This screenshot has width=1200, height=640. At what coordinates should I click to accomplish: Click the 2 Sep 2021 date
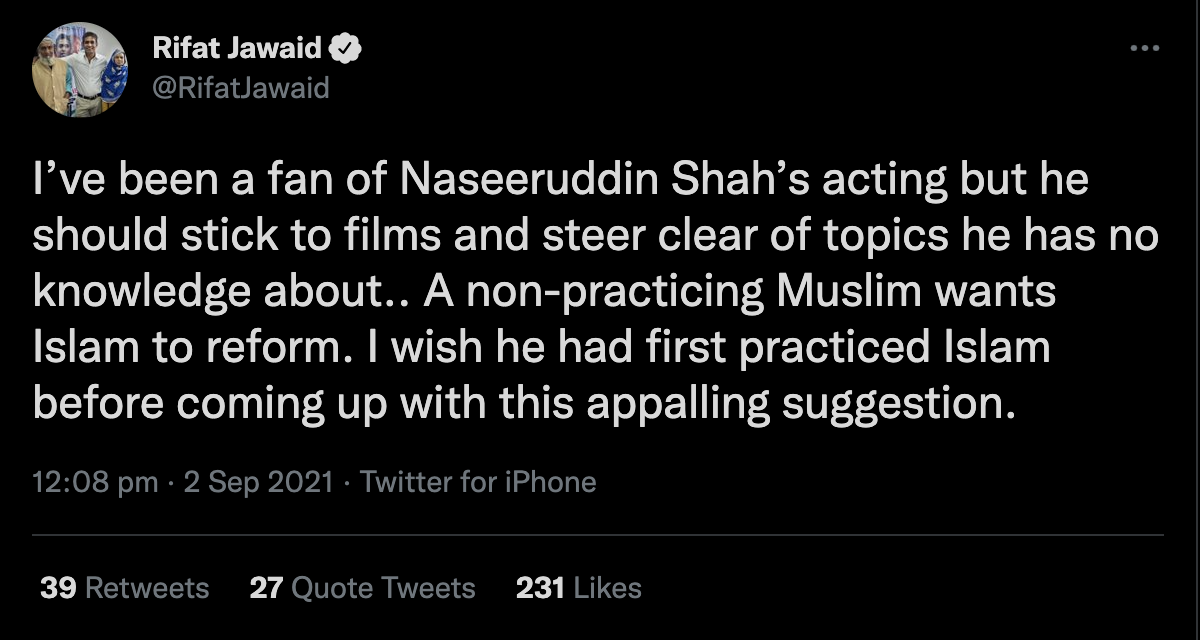[x=256, y=483]
